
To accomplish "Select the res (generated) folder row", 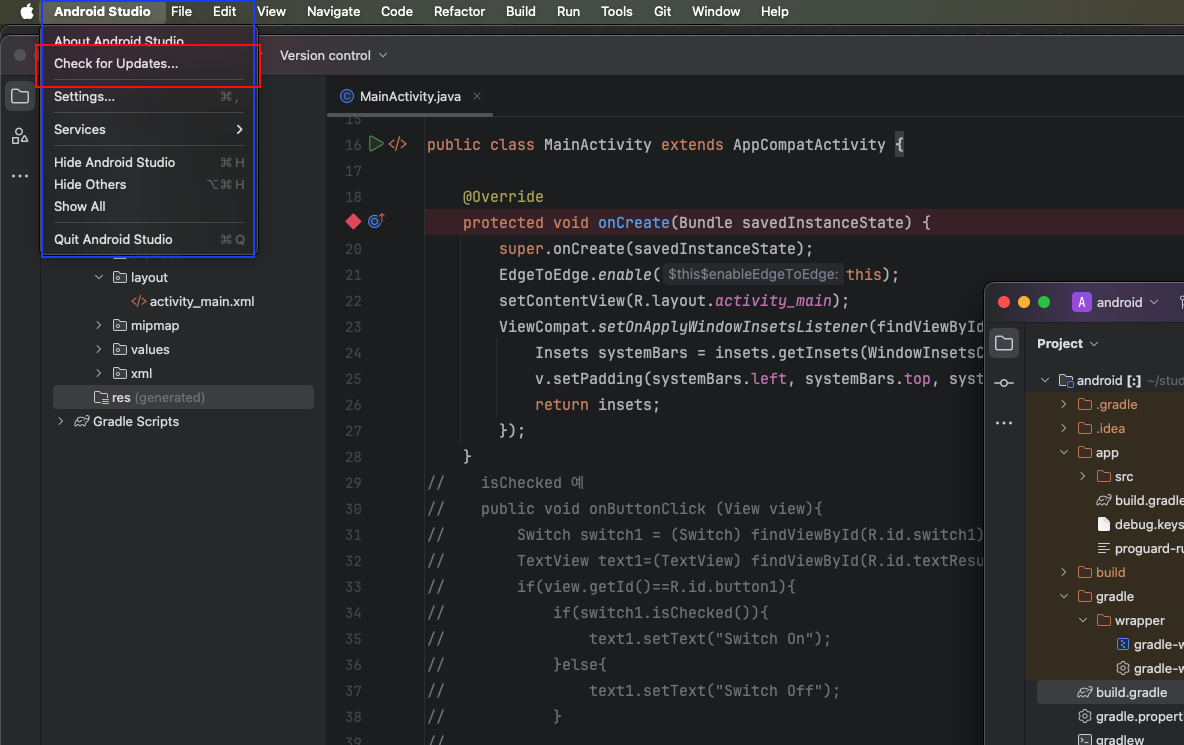I will [x=183, y=397].
